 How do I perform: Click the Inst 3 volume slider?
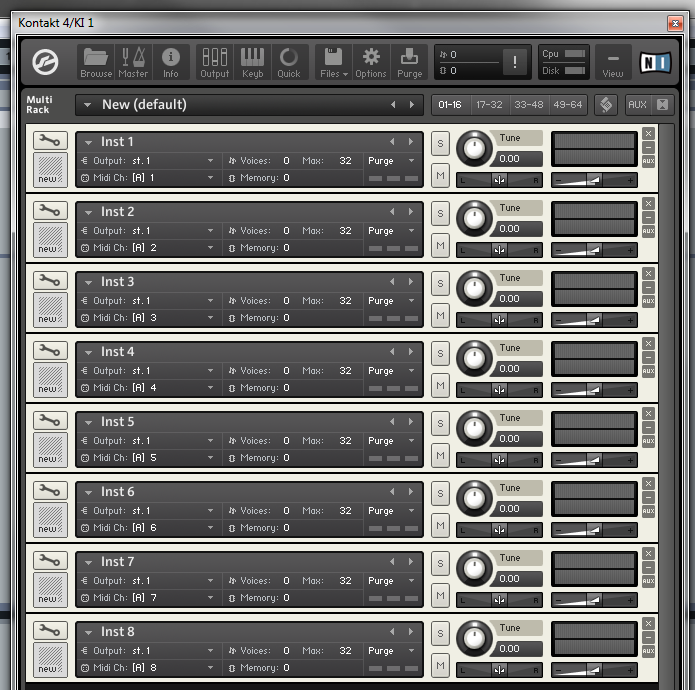(594, 320)
